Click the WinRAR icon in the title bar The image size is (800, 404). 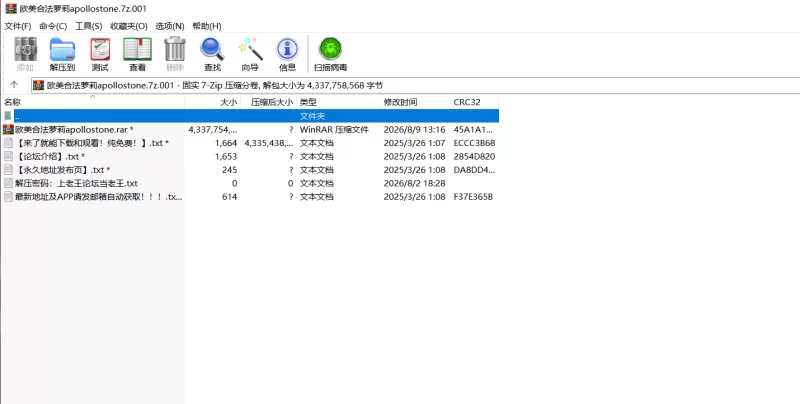coord(11,9)
